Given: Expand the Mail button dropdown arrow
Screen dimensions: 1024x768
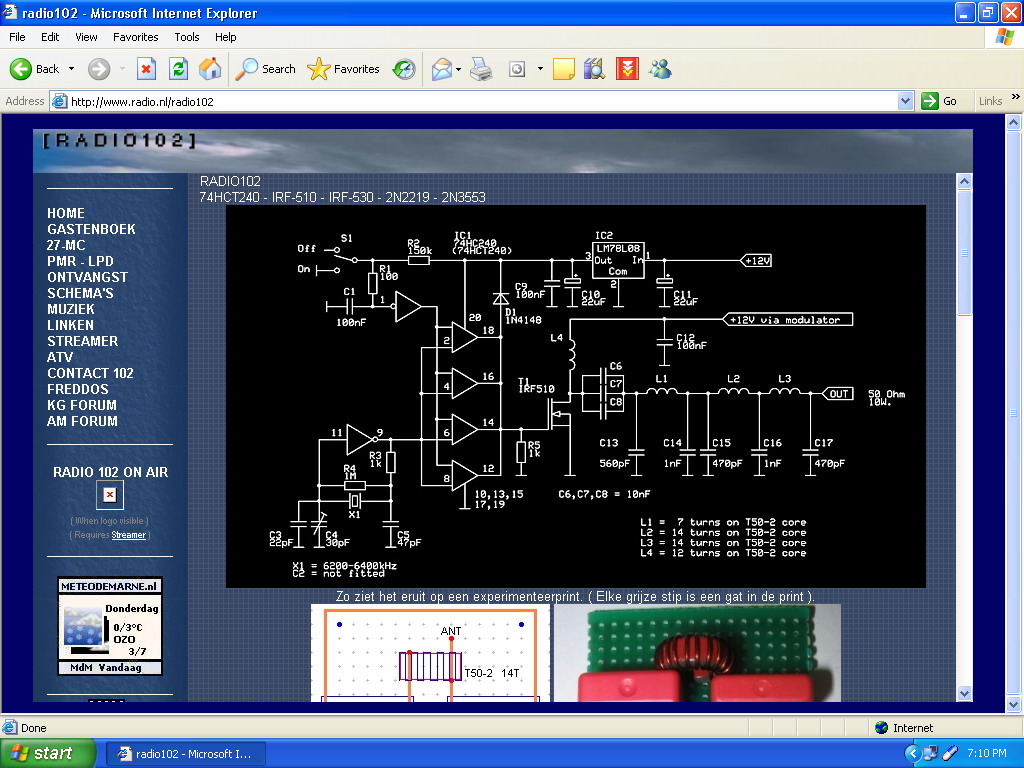Looking at the screenshot, I should point(458,69).
